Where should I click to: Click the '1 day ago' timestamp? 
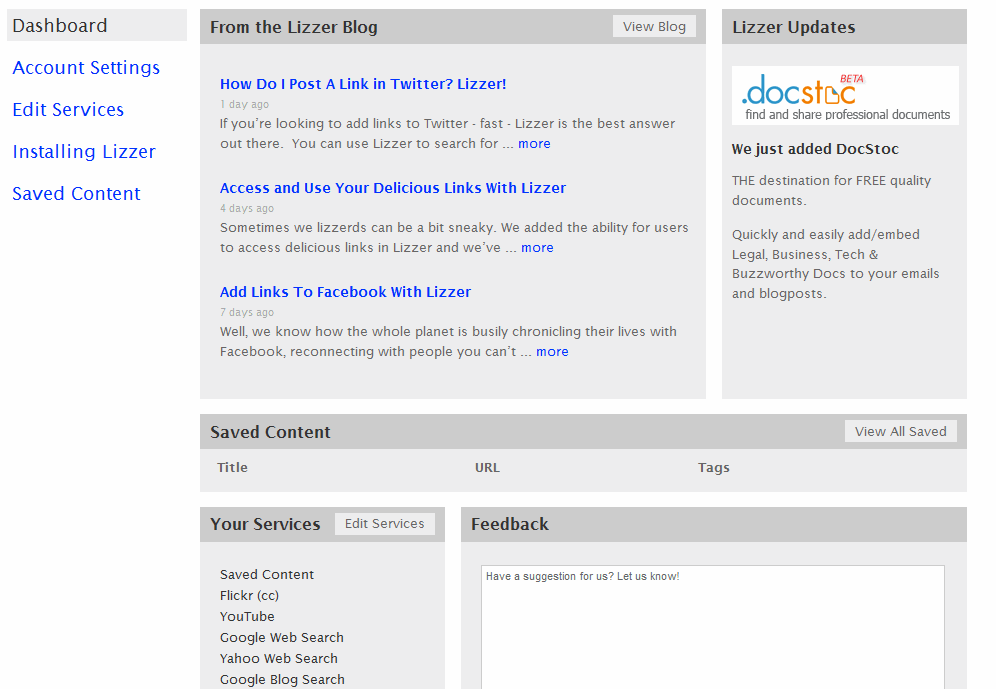click(245, 104)
